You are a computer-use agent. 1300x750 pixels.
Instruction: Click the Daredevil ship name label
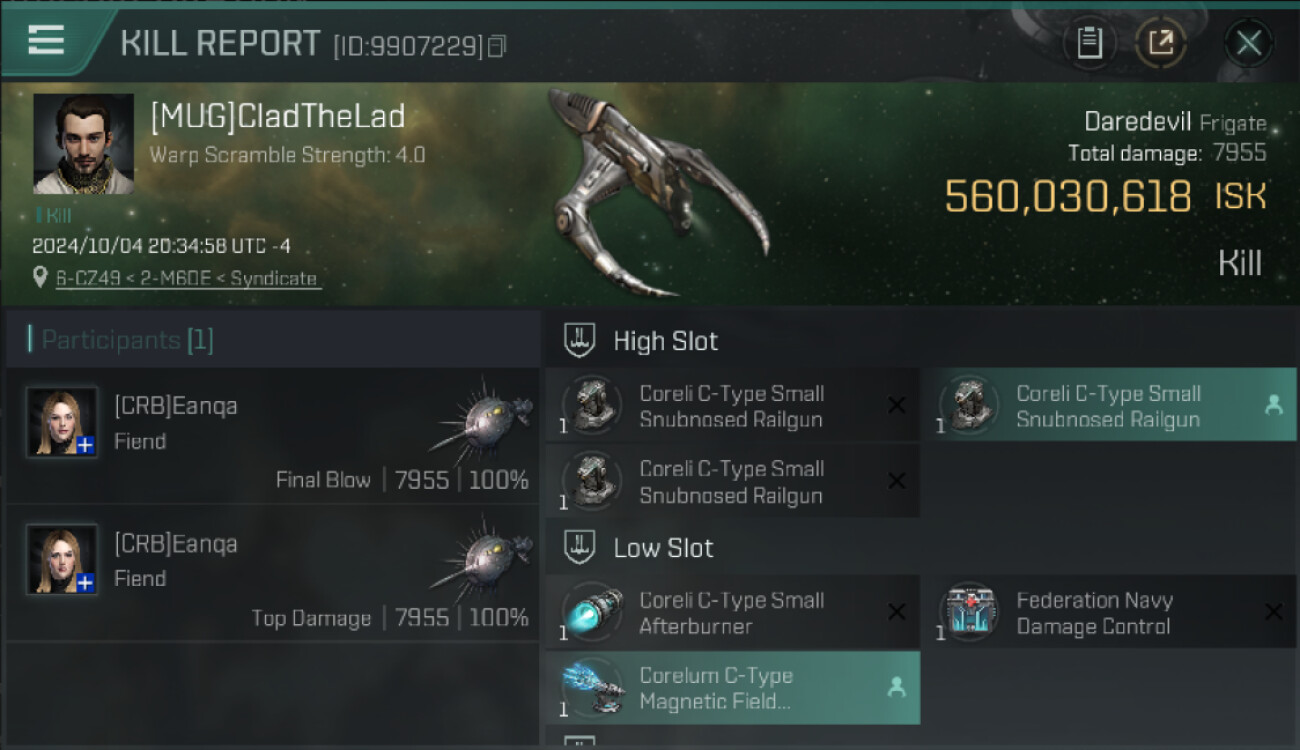click(x=1138, y=122)
